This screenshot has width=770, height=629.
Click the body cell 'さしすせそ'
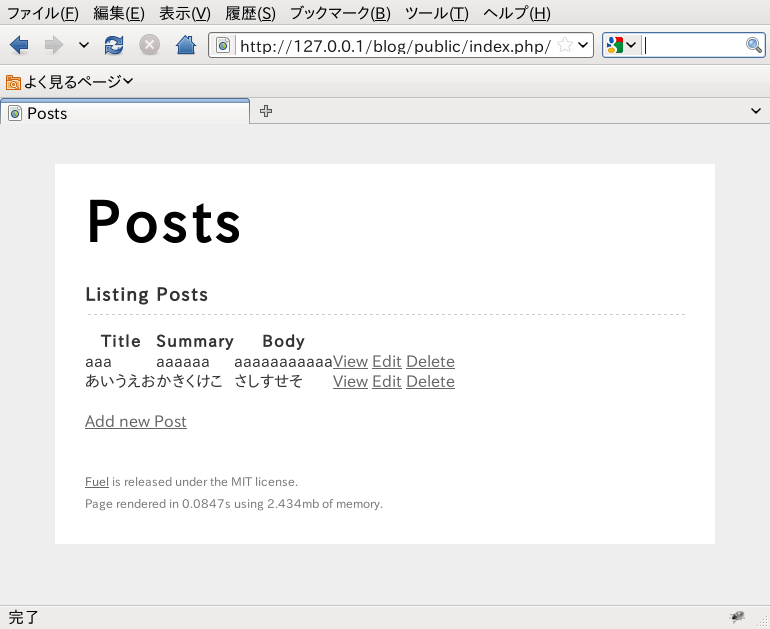(268, 381)
